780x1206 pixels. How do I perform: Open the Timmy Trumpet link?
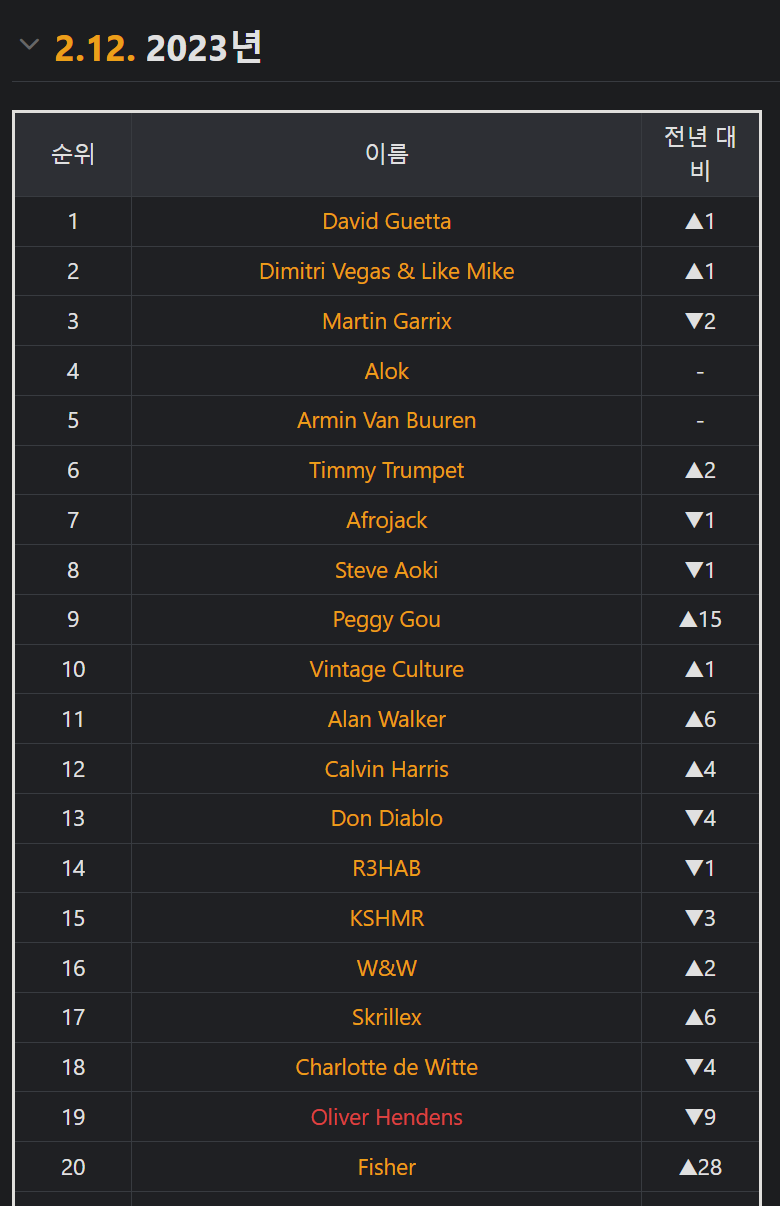(386, 470)
